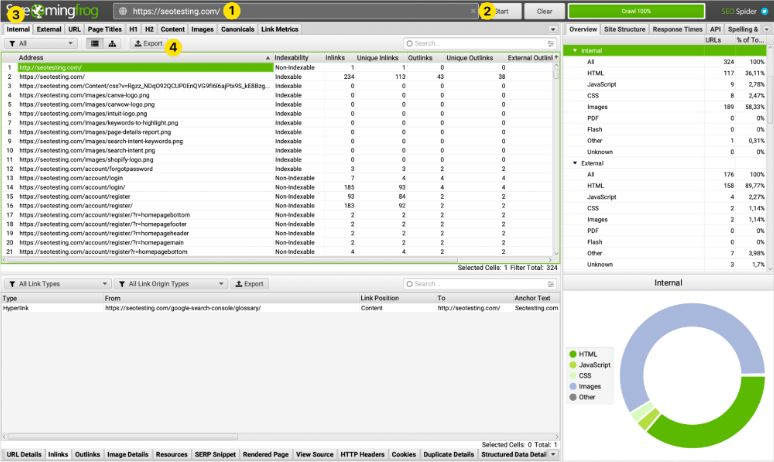Viewport: 774px width, 462px height.
Task: Add column with plus icon in table header
Action: click(x=555, y=58)
